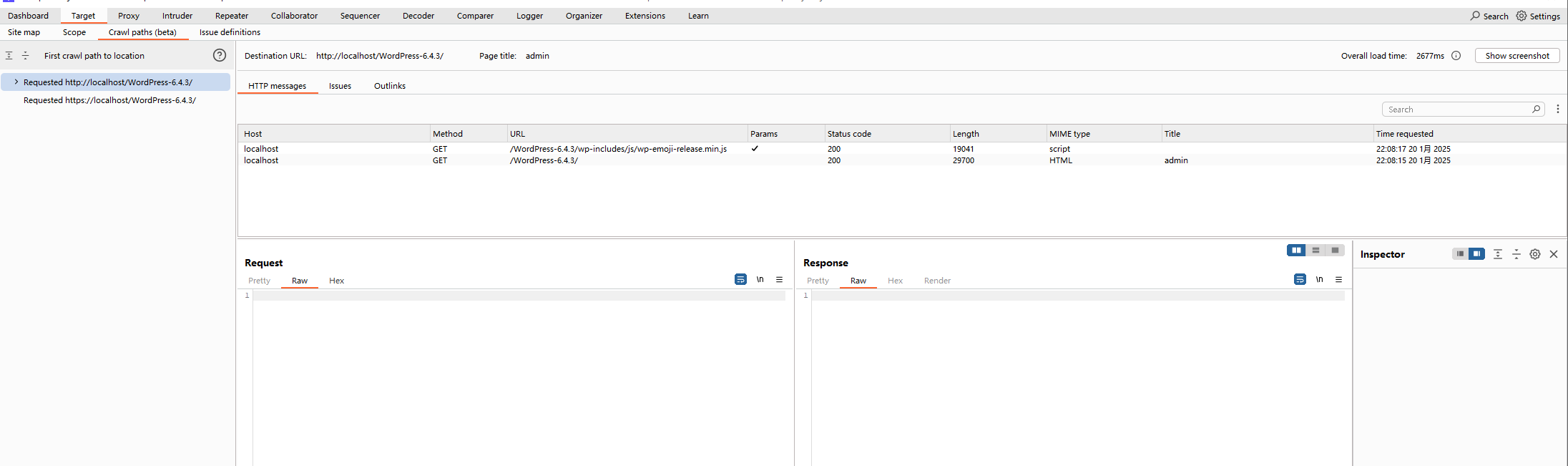Open the crawl paths help icon
1568x466 pixels.
coord(220,55)
